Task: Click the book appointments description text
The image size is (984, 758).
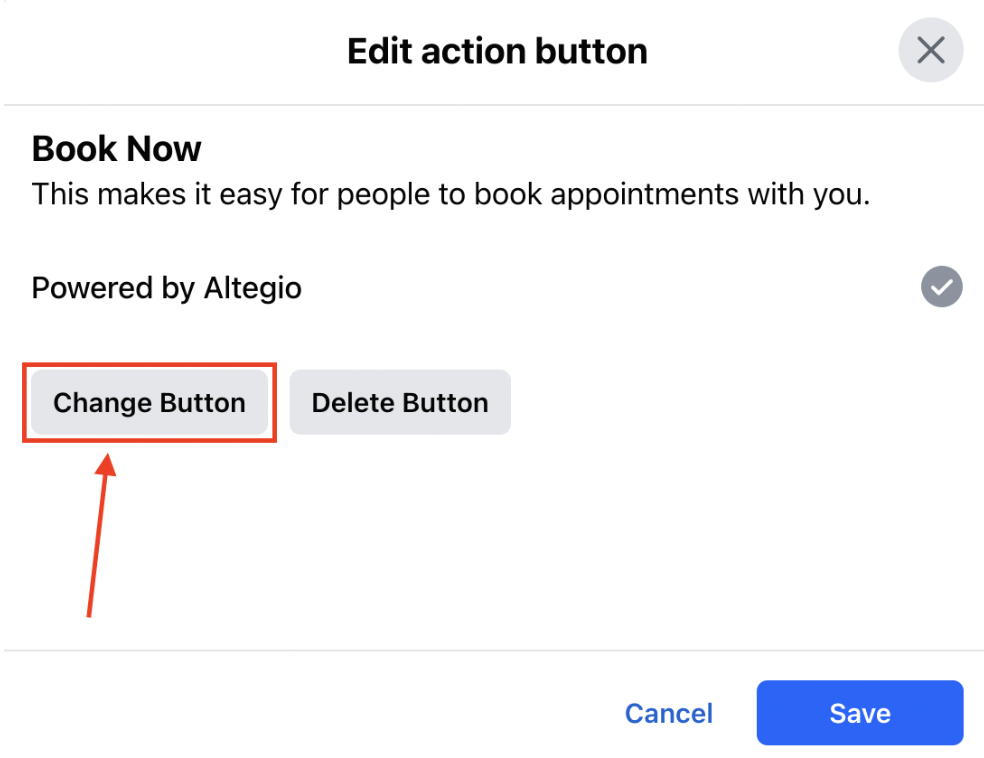Action: (x=451, y=195)
